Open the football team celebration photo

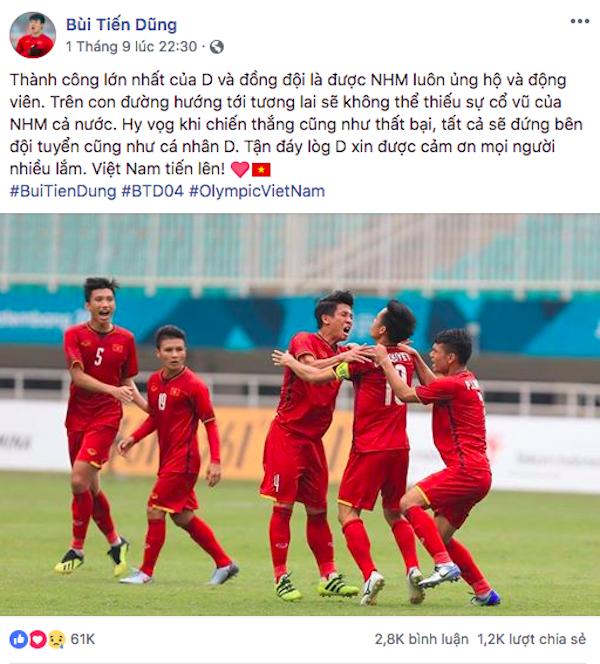coord(300,415)
